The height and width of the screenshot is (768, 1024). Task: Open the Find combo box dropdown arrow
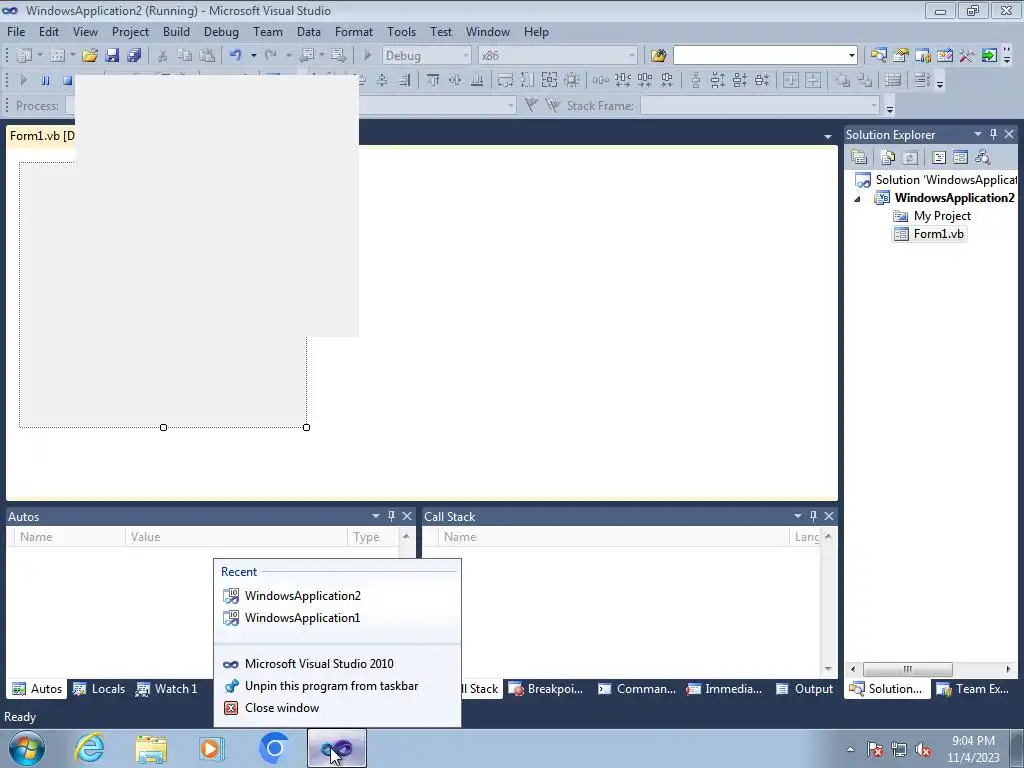coord(851,56)
